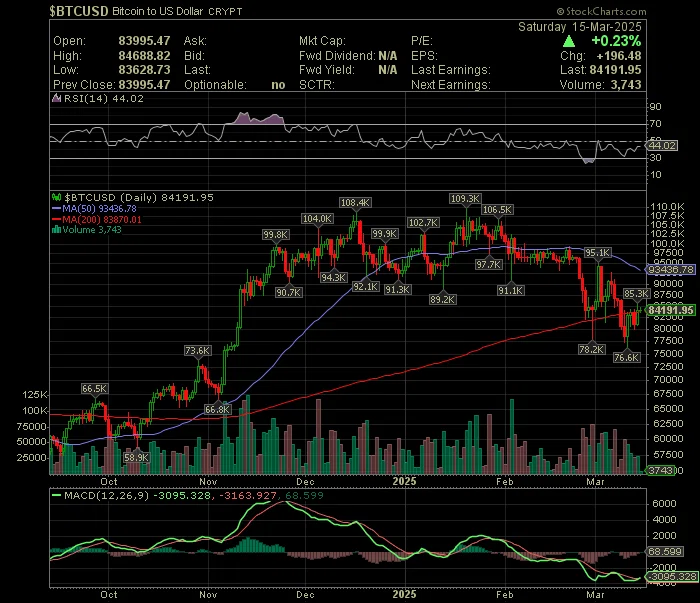This screenshot has width=700, height=603.
Task: Click the 78.2K low price label
Action: point(592,349)
